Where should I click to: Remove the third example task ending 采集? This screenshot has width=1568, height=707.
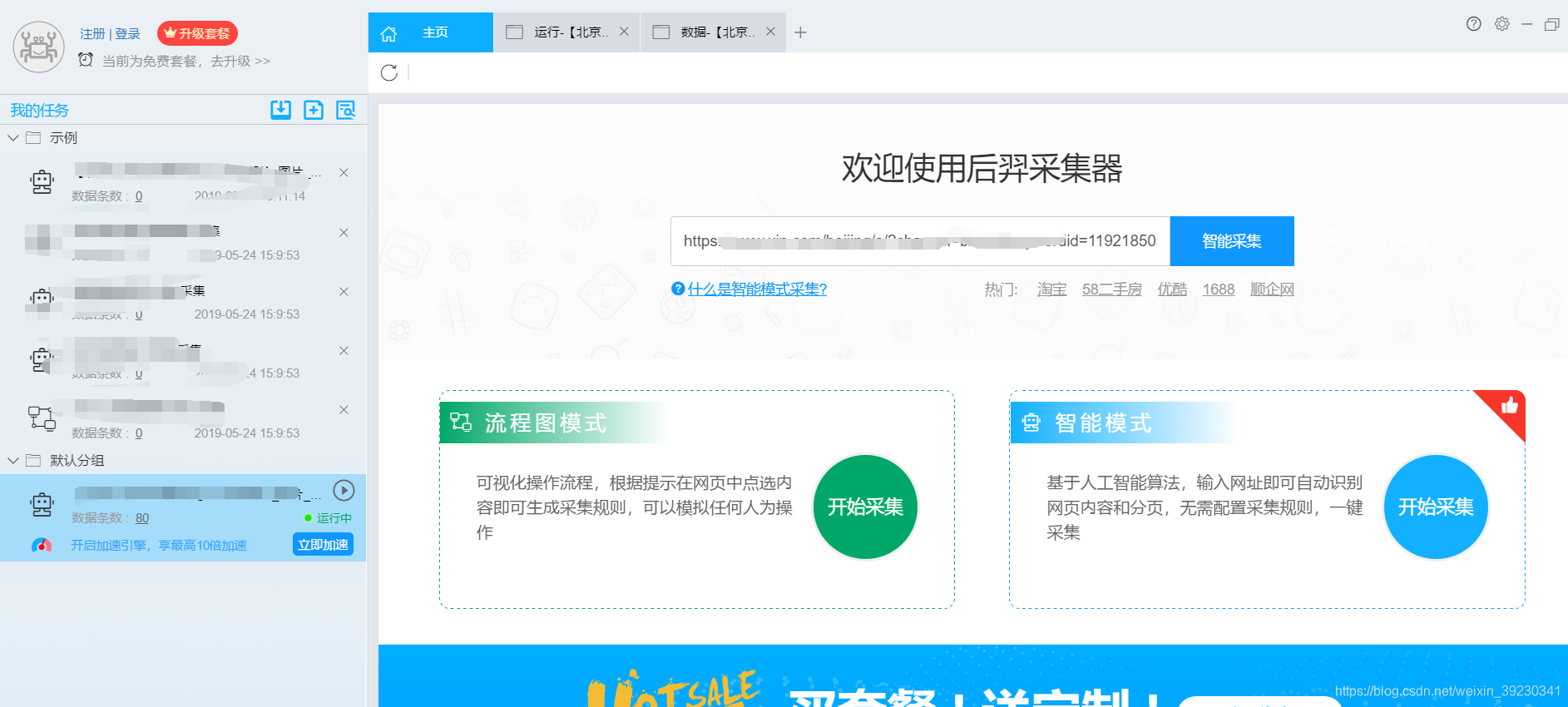pyautogui.click(x=344, y=292)
